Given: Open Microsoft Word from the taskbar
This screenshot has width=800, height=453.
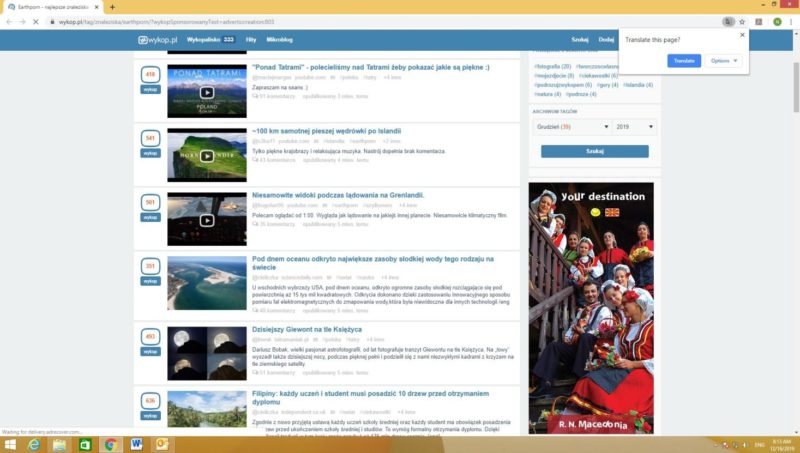Looking at the screenshot, I should 136,445.
